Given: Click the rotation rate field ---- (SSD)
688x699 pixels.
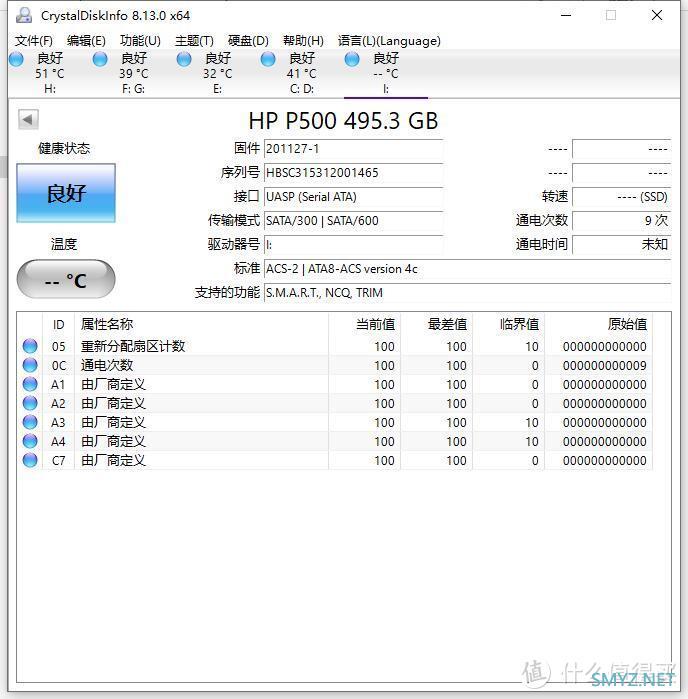Looking at the screenshot, I should 621,197.
